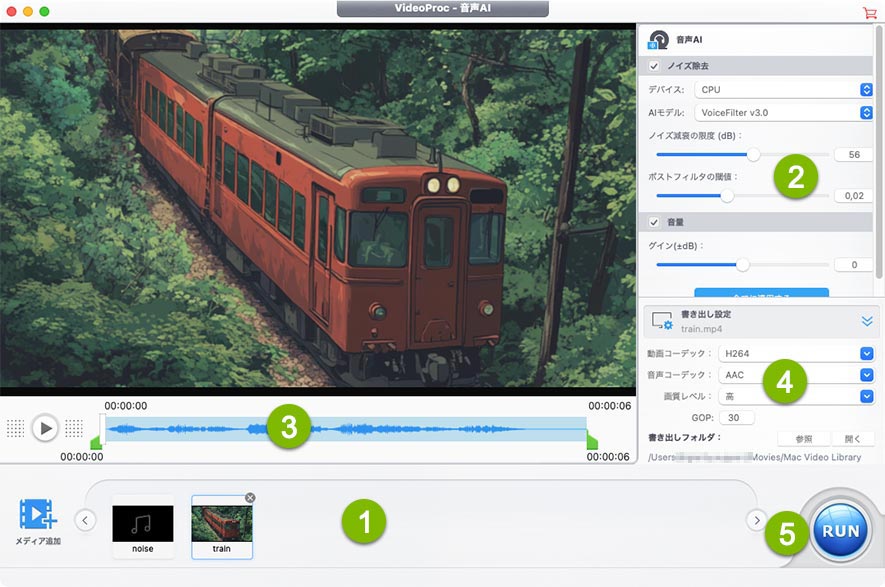Click the 音声AI headphone icon
The width and height of the screenshot is (885, 587).
[x=658, y=40]
